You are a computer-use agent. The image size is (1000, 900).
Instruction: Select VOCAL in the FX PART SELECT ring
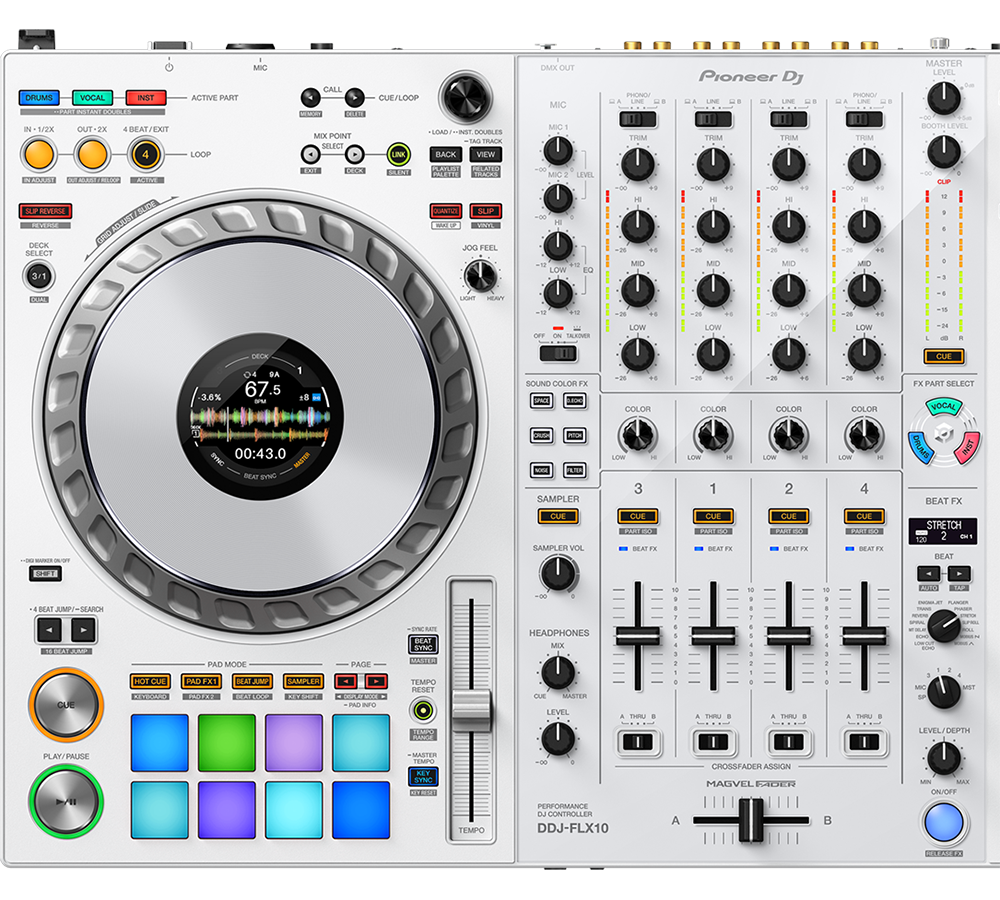943,406
